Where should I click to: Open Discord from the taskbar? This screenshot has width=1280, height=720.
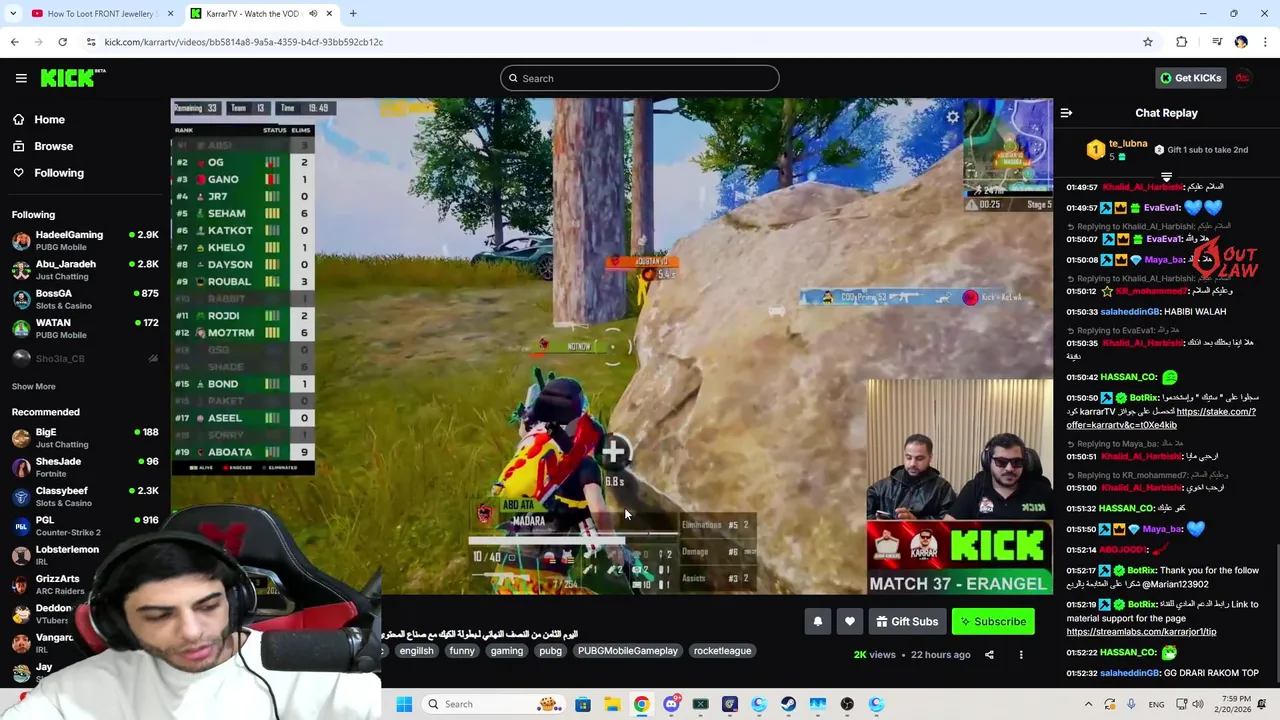[x=671, y=704]
